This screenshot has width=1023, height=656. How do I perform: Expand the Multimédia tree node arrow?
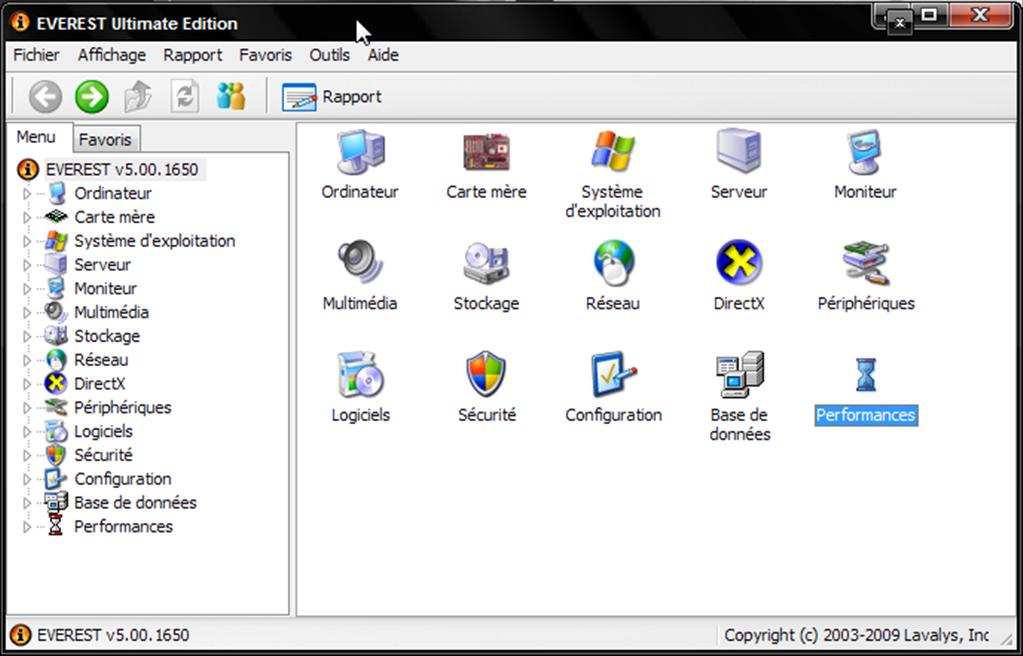(27, 313)
